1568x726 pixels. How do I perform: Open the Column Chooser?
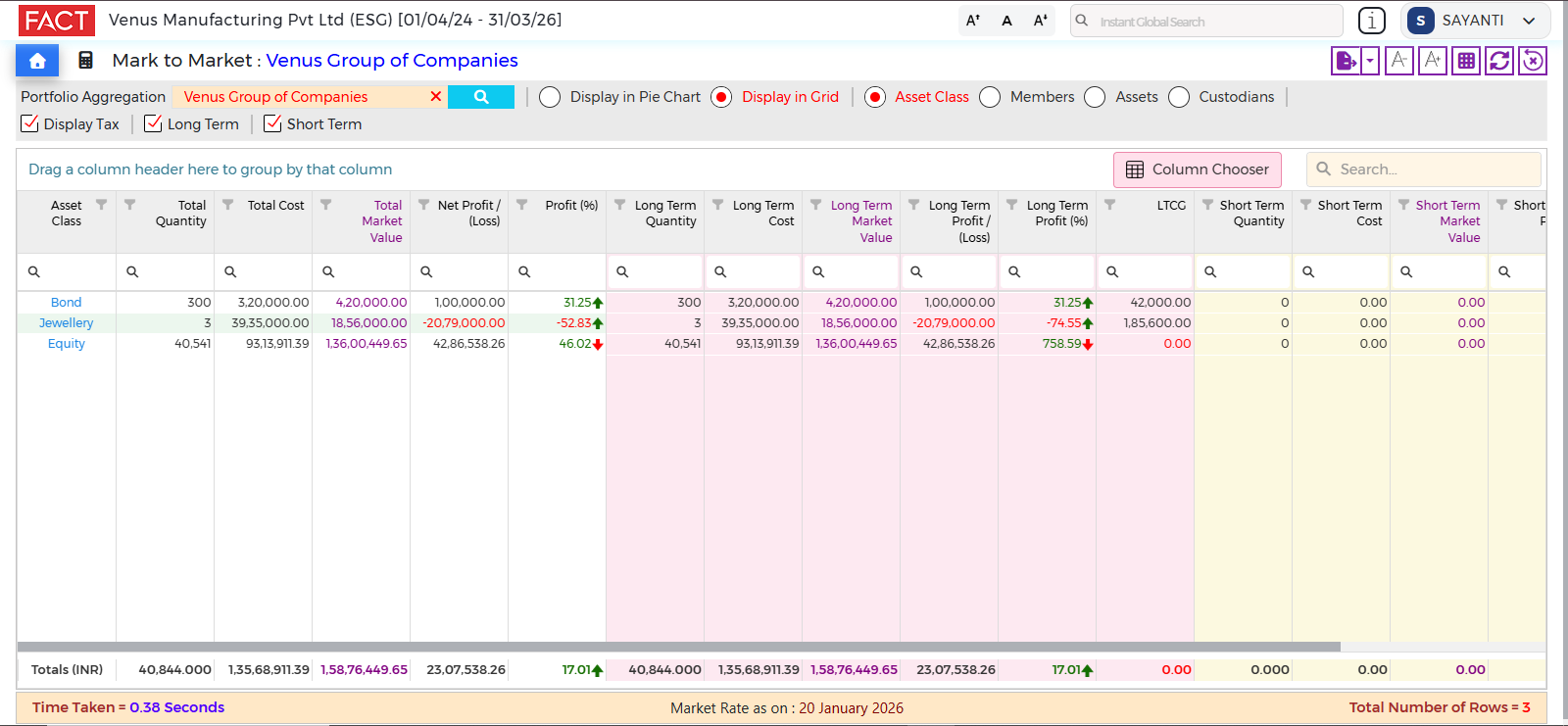[1198, 169]
